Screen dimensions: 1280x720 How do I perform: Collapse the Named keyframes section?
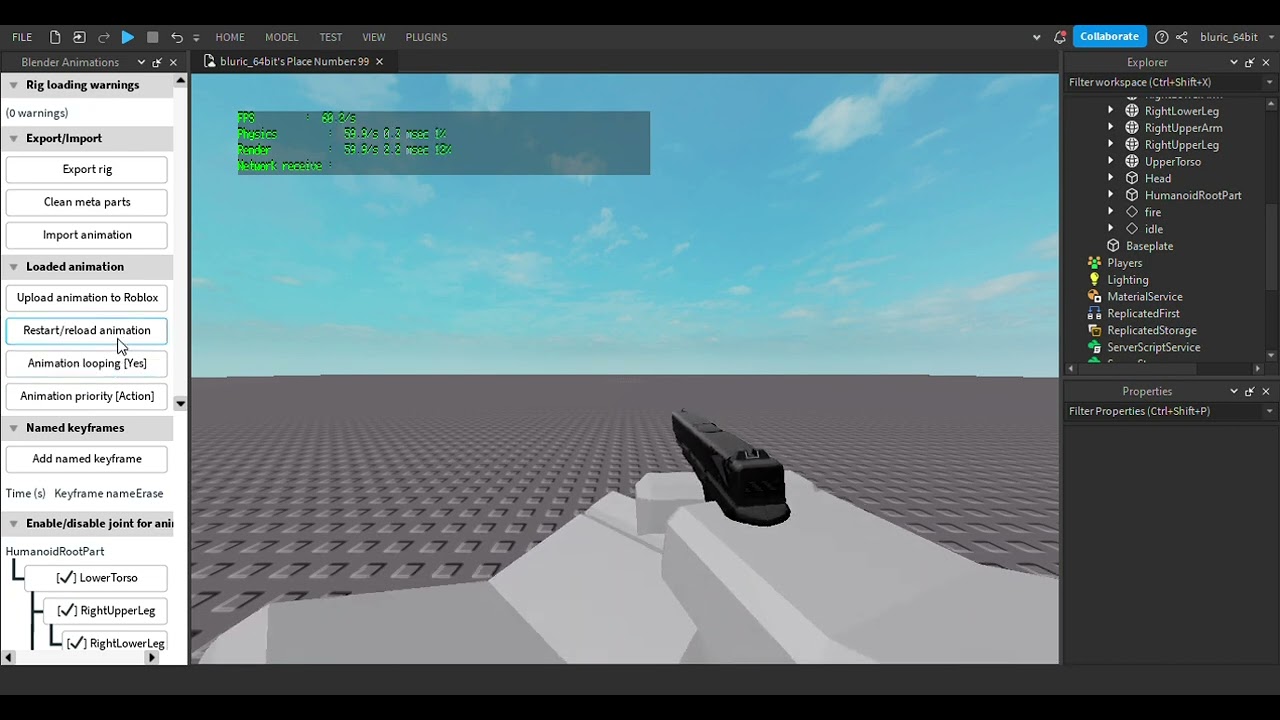[14, 428]
